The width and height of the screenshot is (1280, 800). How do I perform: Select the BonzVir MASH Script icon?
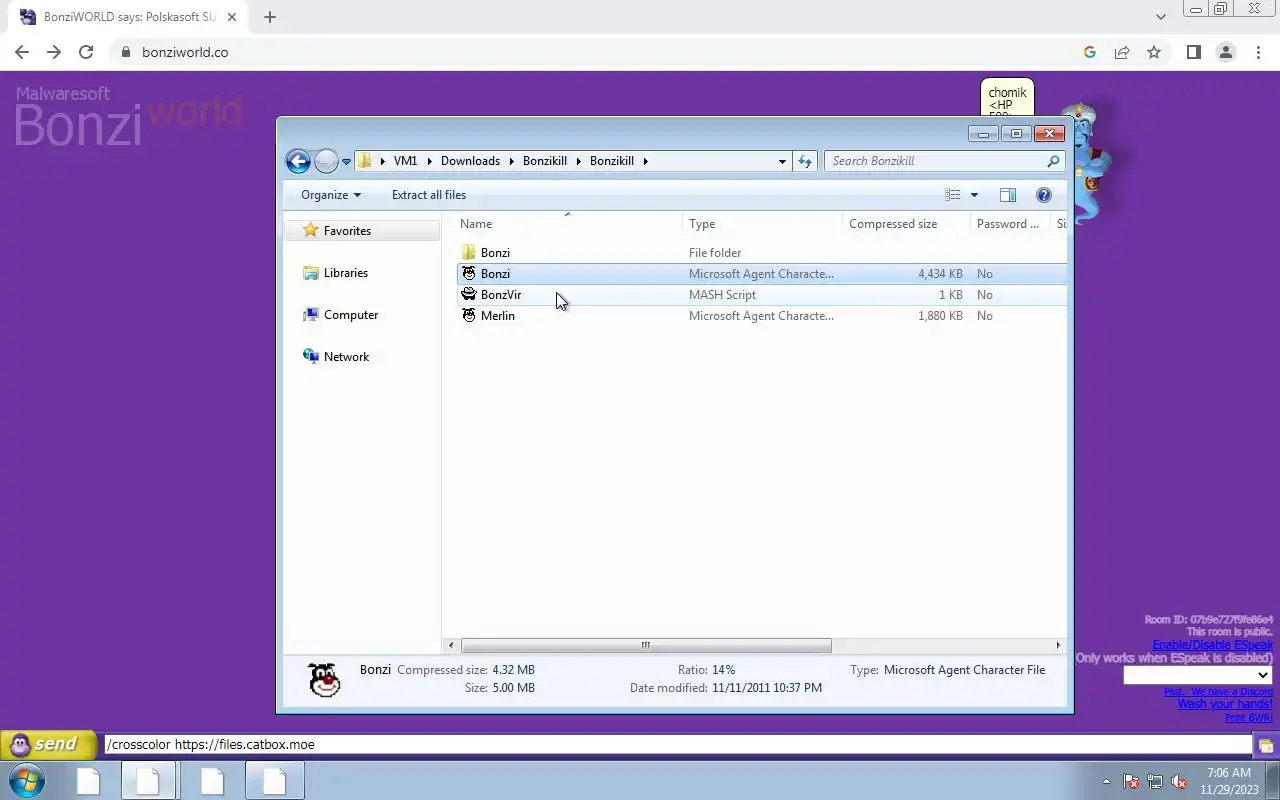point(469,295)
